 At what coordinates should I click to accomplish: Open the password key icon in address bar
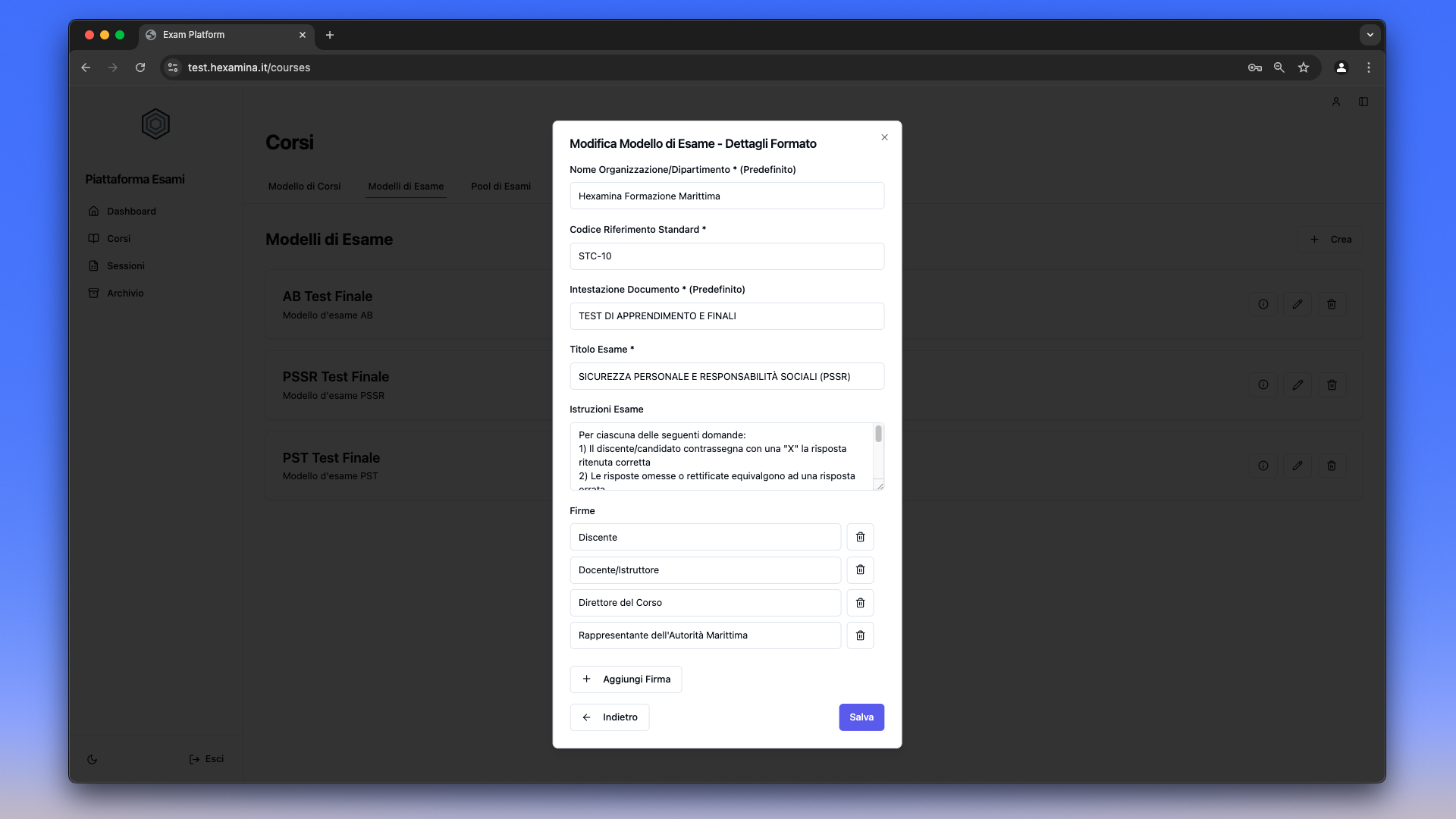pyautogui.click(x=1255, y=67)
